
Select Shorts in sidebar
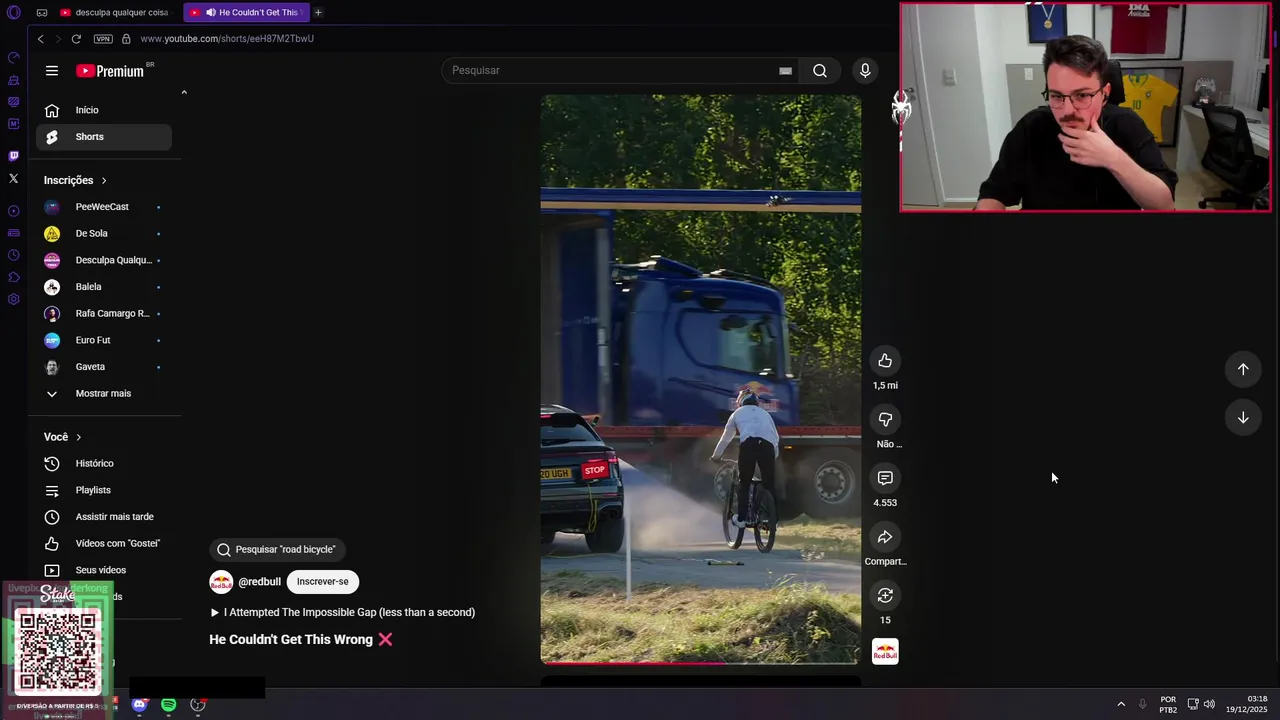[x=104, y=137]
